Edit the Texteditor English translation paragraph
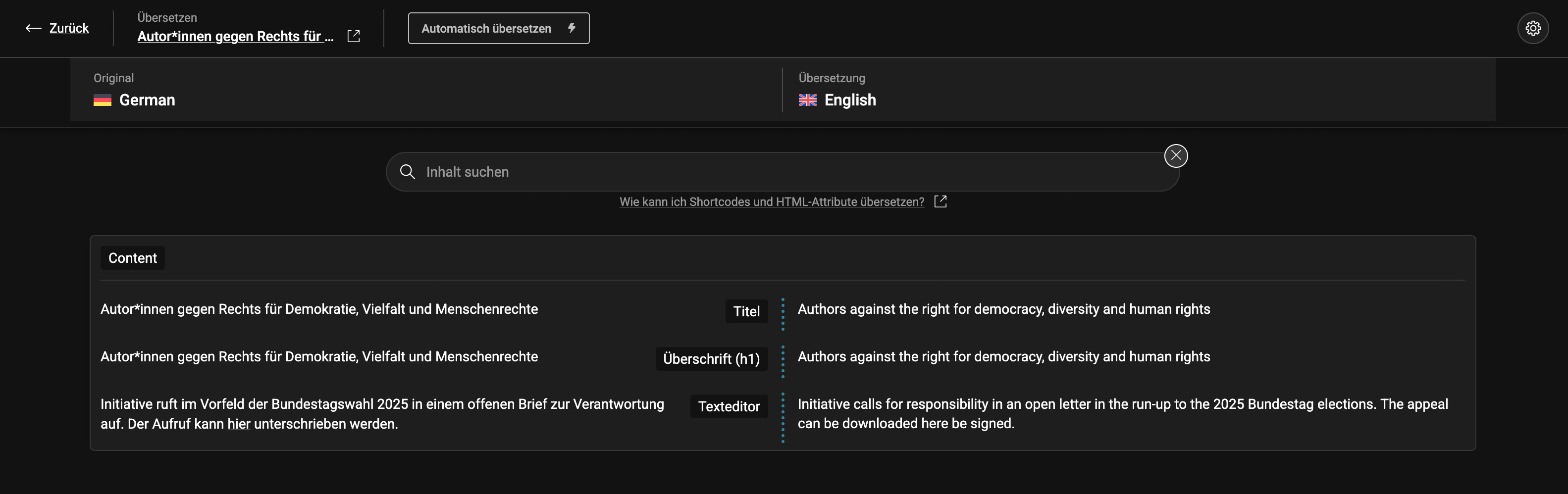 click(x=1122, y=414)
